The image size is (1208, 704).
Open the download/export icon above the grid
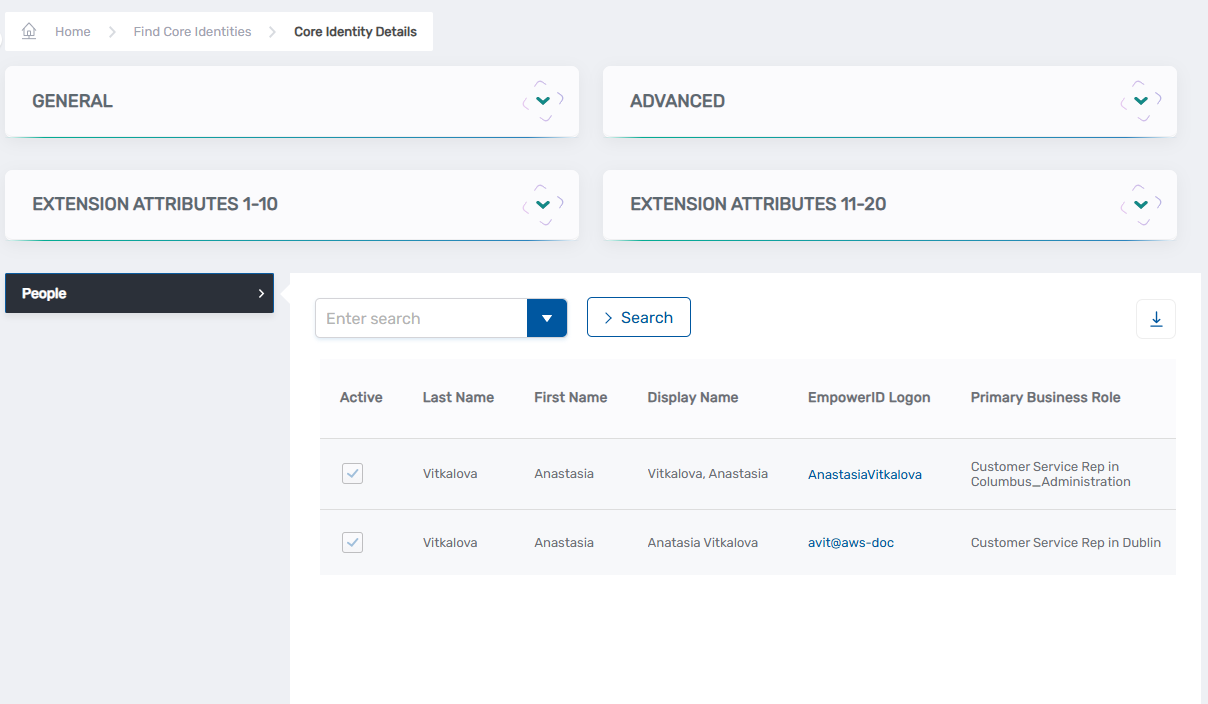pos(1155,318)
